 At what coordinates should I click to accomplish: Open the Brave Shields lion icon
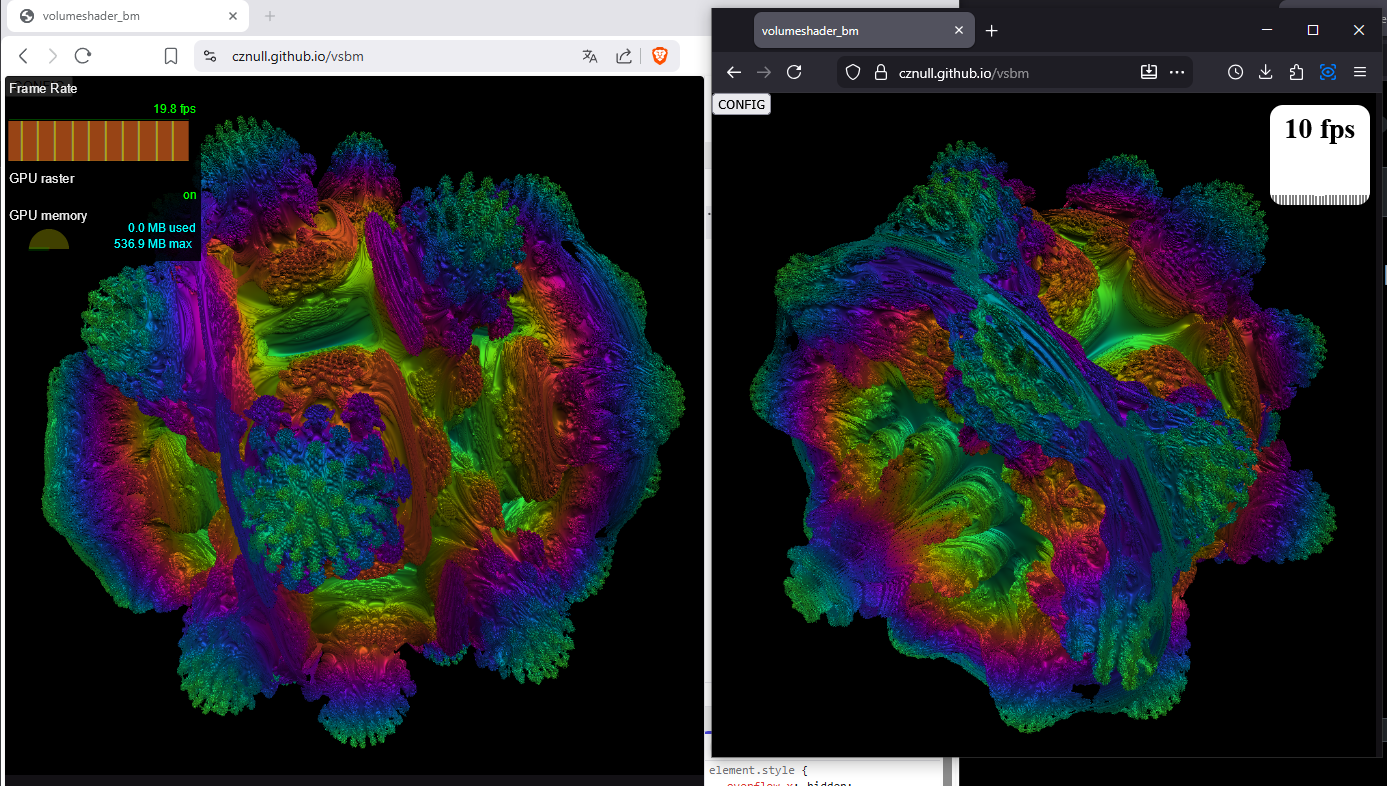pos(660,56)
